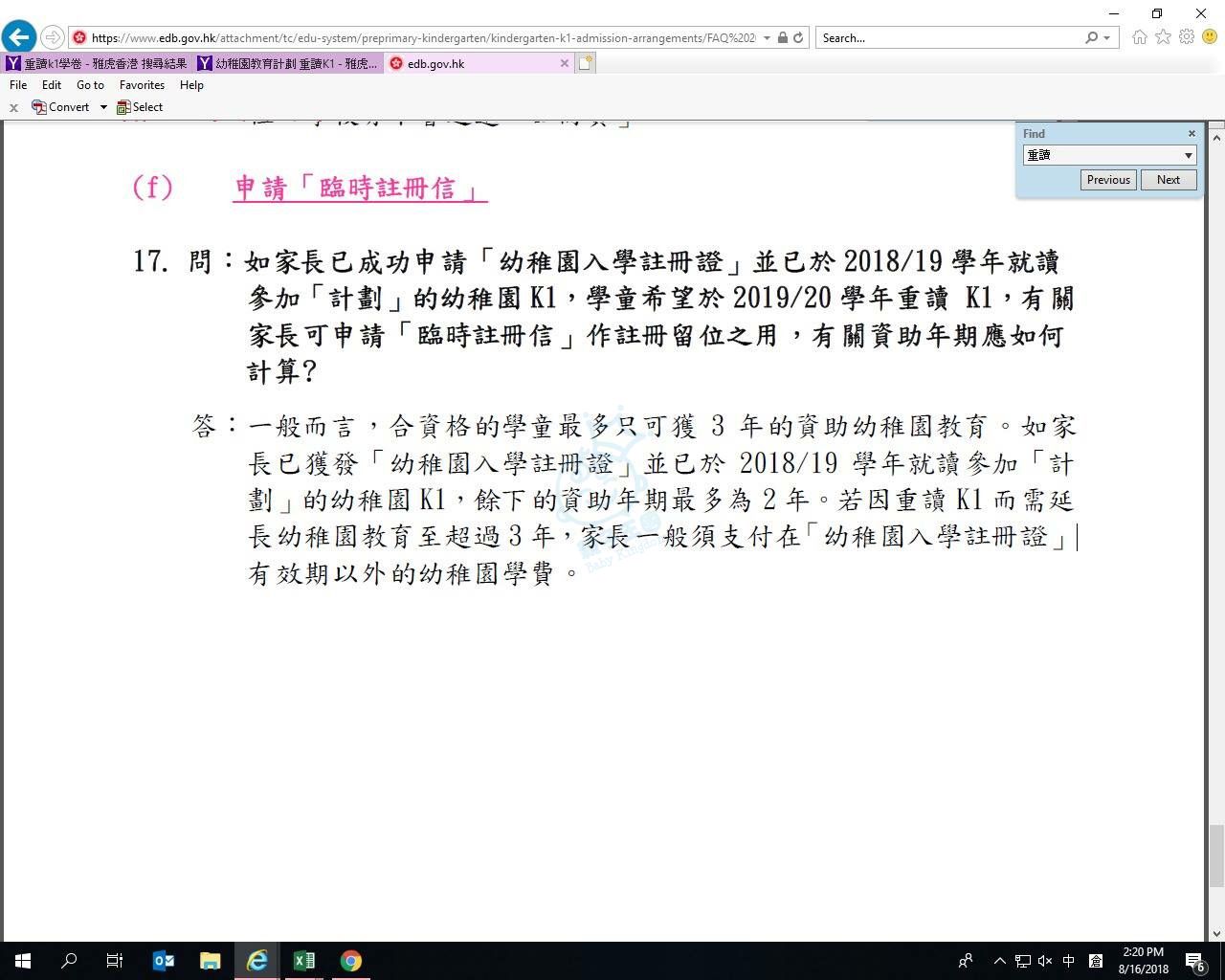
Task: Show address bar URL history dropdown
Action: (x=767, y=38)
